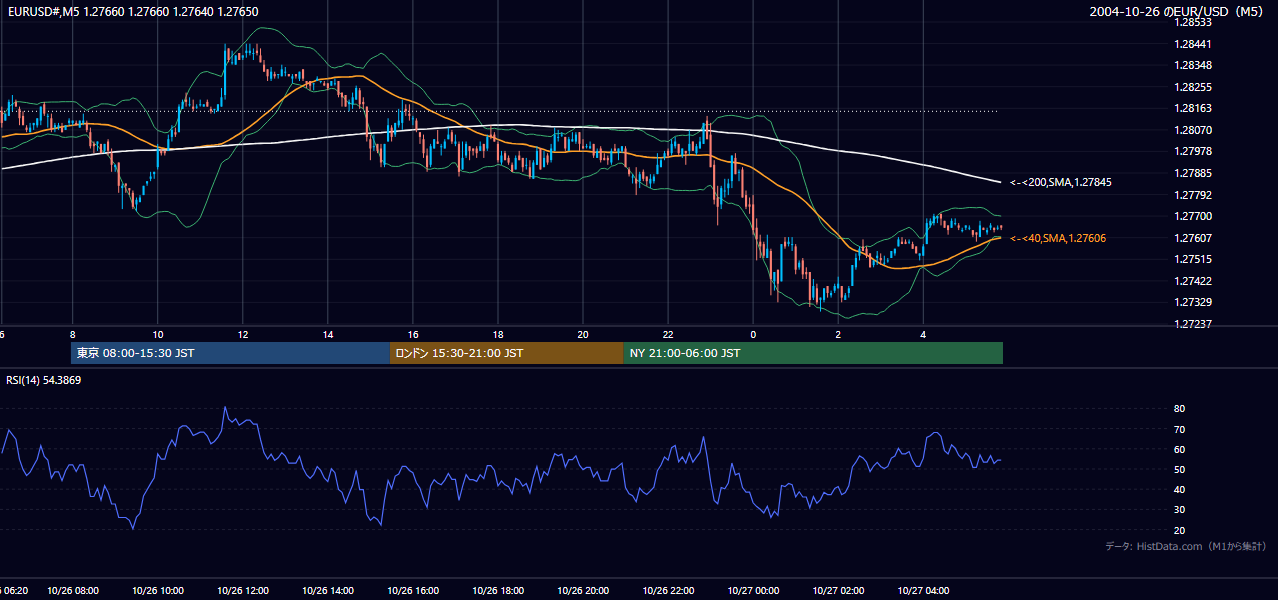Click price axis value 1.27978
1278x600 pixels.
1194,151
